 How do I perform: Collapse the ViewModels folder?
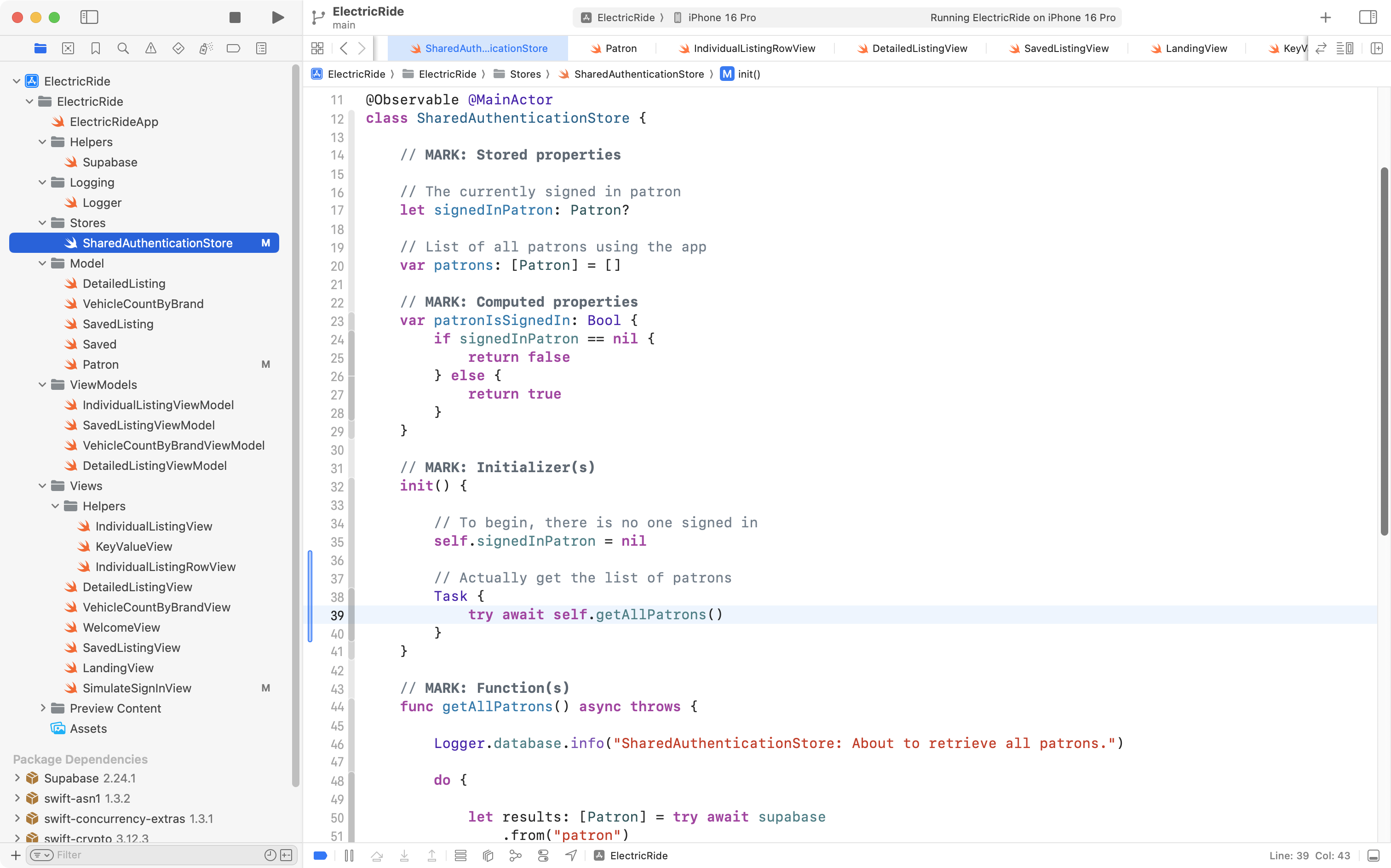click(x=42, y=385)
